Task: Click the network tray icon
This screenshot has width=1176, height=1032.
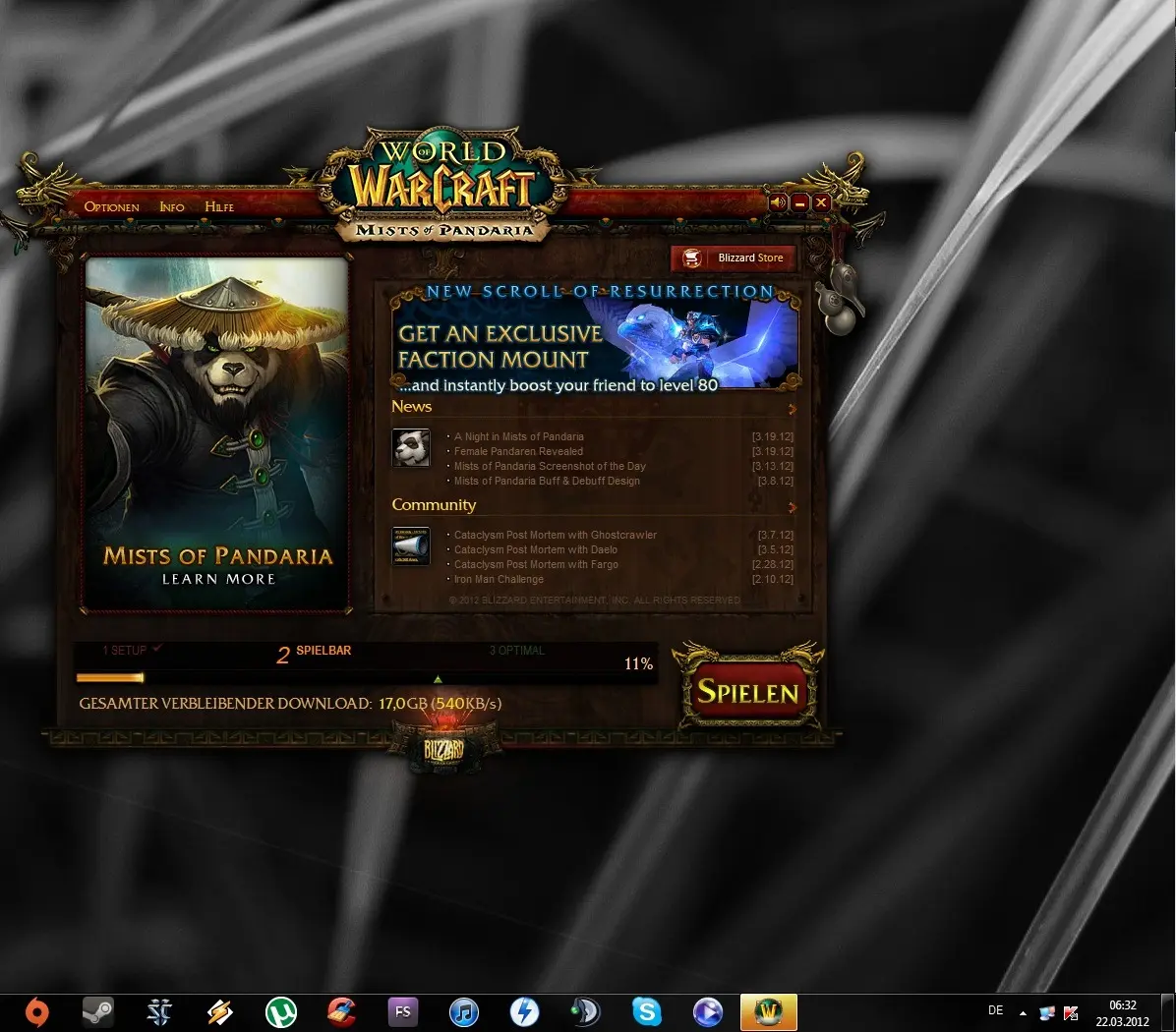Action: pos(1047,1013)
